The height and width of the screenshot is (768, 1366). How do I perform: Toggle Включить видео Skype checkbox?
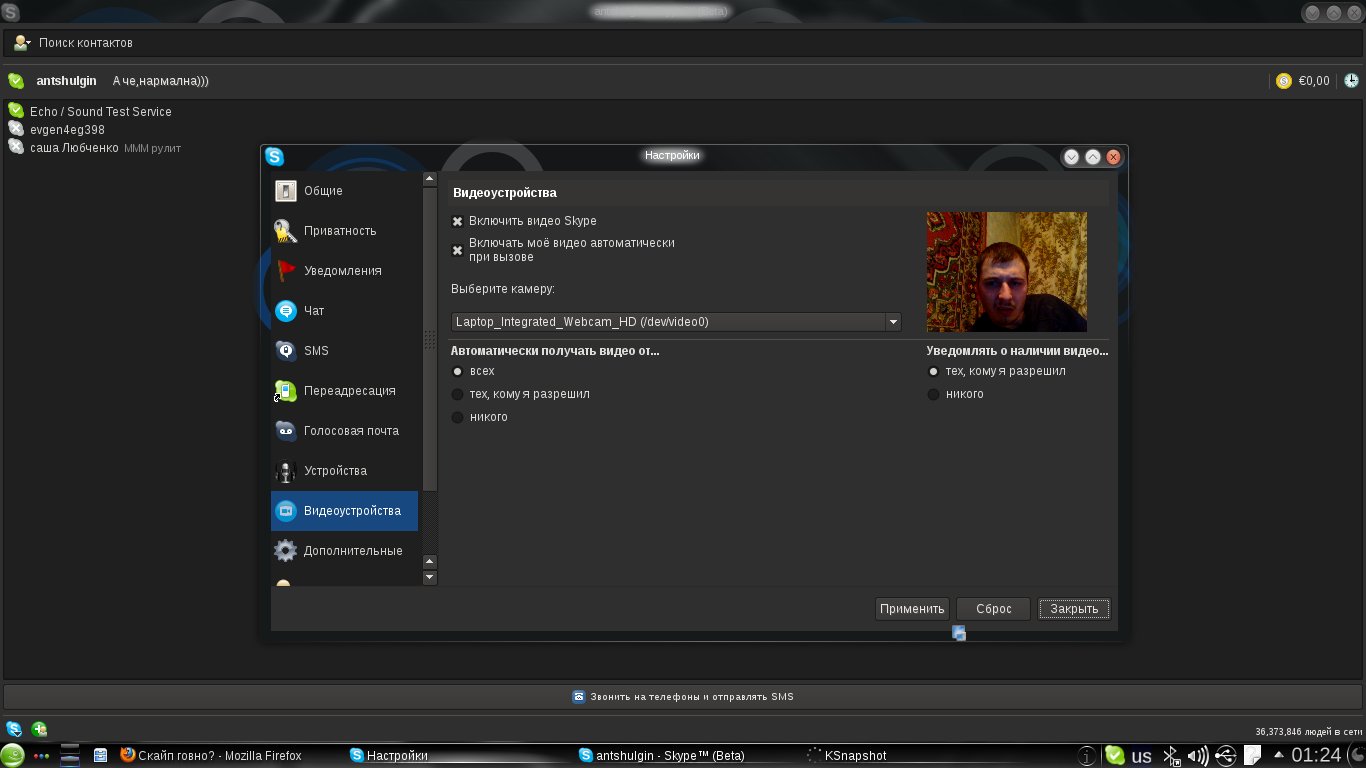458,221
